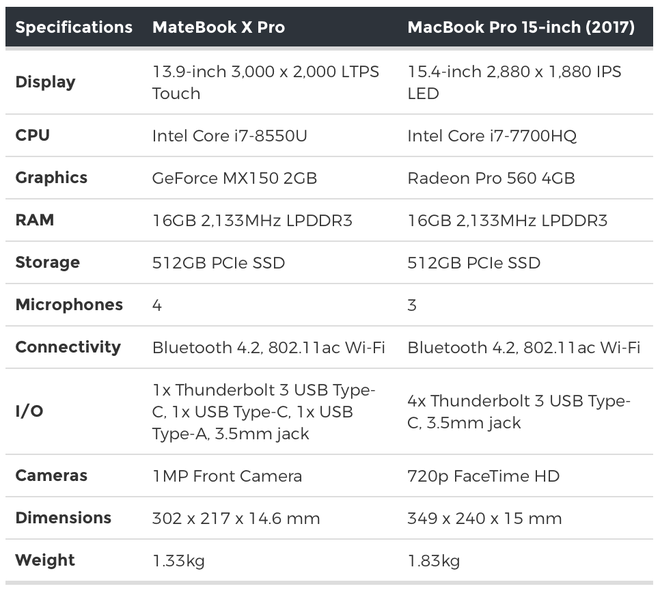Screen dimensions: 660x593
Task: Click the 1.33kg weight cell
Action: click(x=178, y=561)
